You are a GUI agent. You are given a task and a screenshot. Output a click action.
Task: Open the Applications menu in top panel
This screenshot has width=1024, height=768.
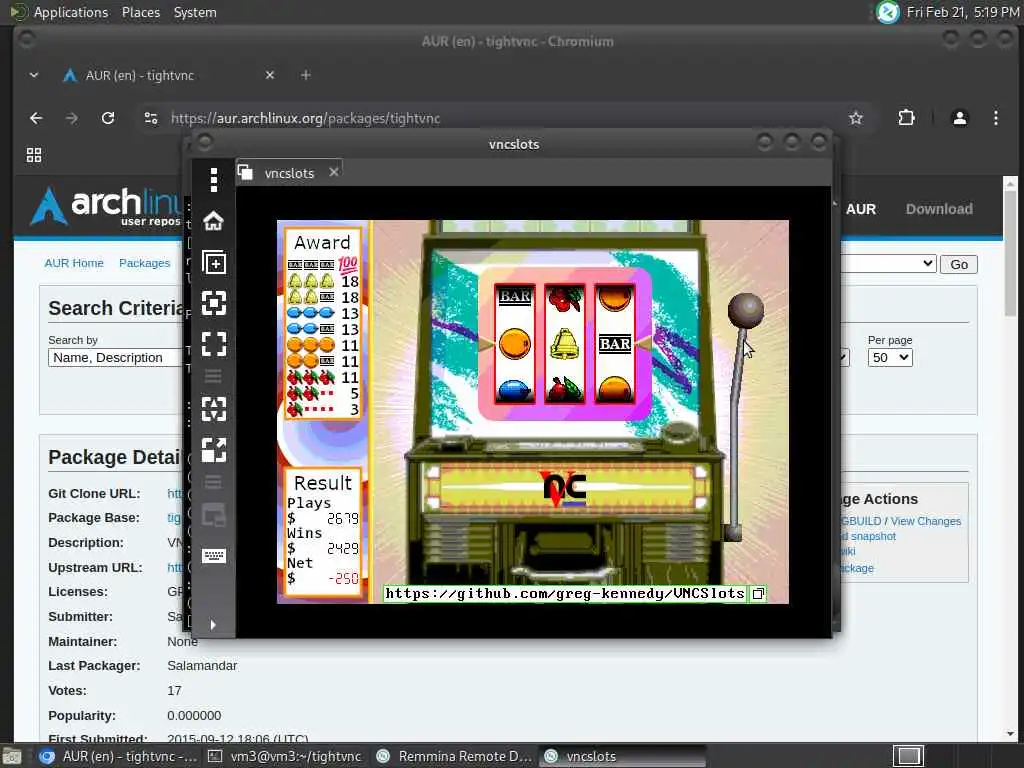coord(59,12)
